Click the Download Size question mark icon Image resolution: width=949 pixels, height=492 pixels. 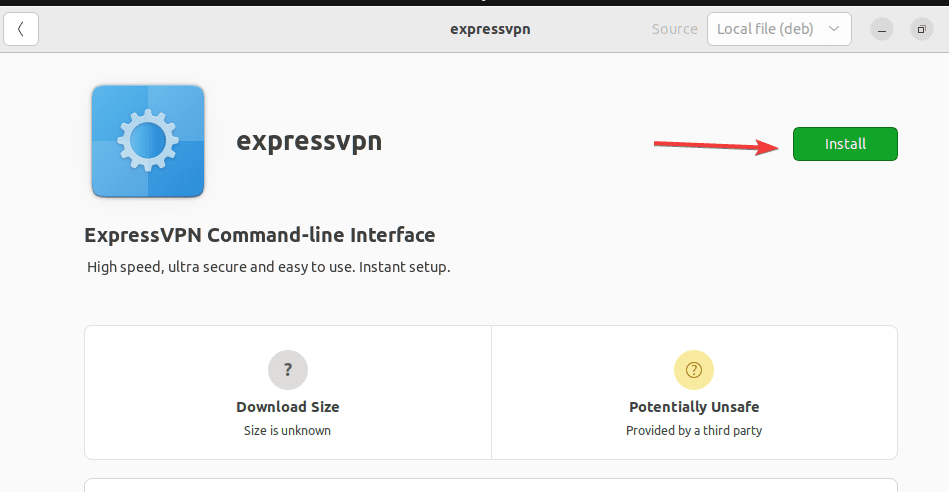coord(287,370)
